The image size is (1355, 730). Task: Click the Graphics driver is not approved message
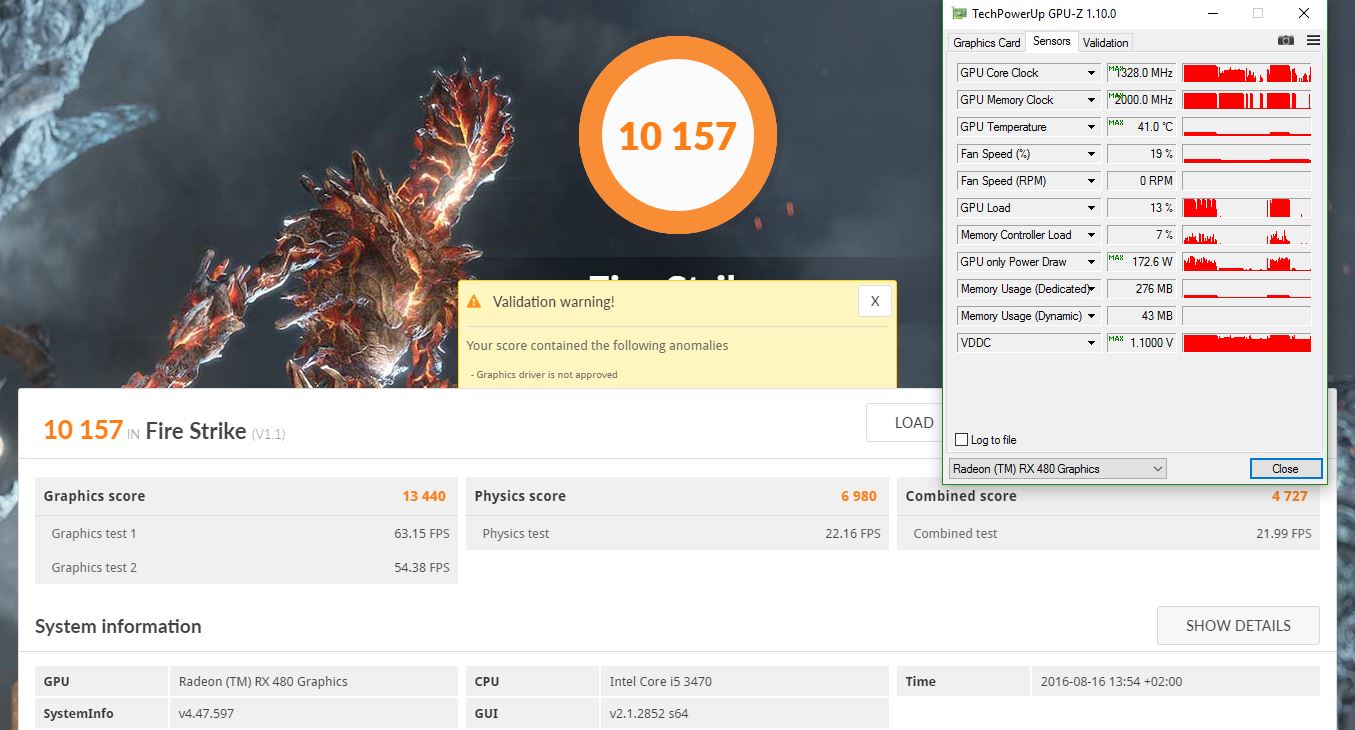pos(545,375)
